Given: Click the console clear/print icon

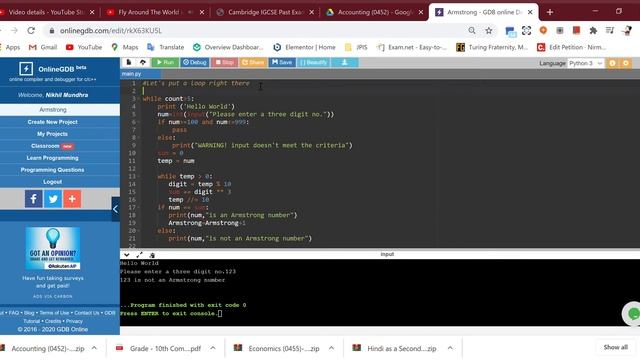Looking at the screenshot, I should pyautogui.click(x=152, y=255).
